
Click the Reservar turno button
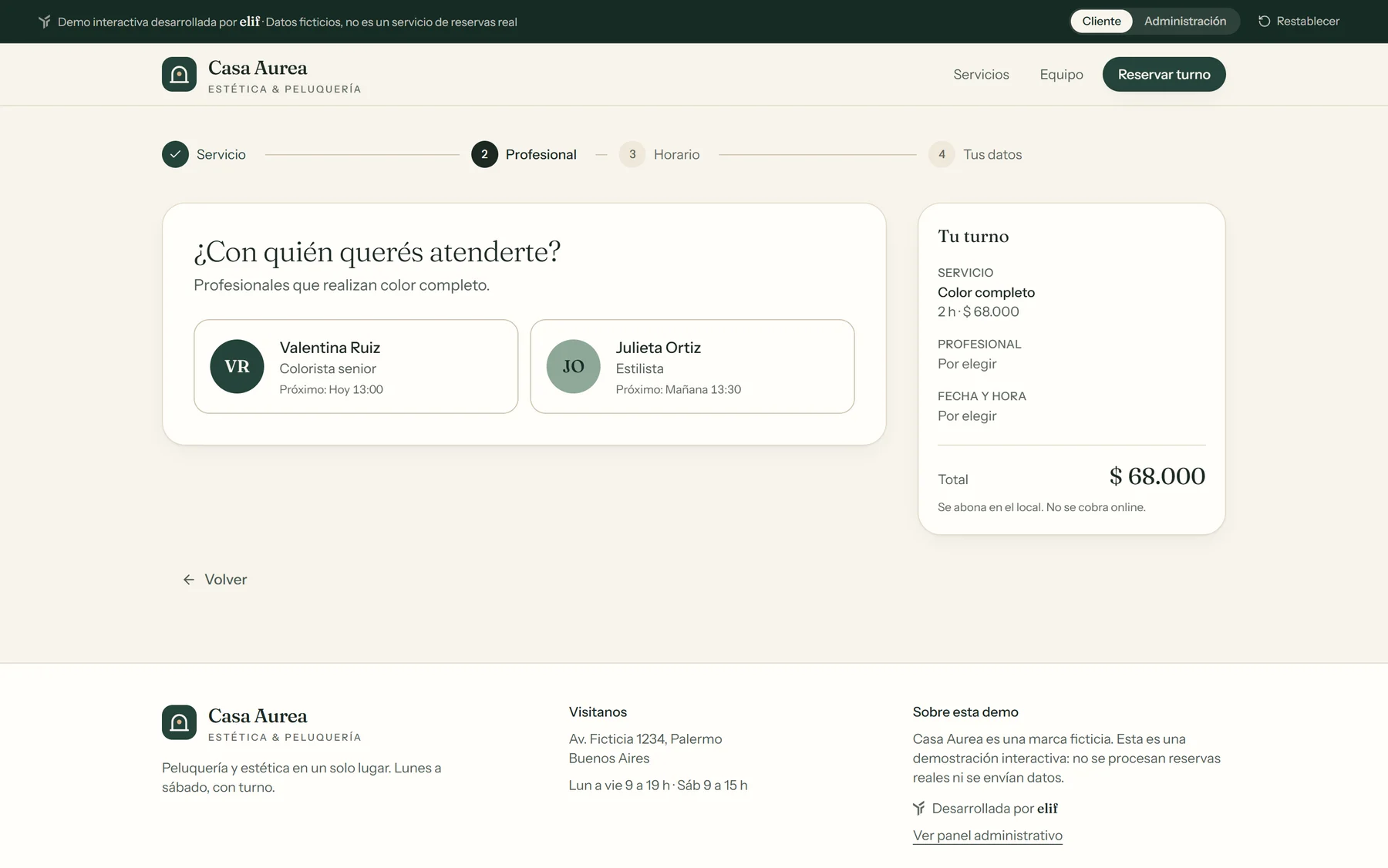pos(1164,75)
